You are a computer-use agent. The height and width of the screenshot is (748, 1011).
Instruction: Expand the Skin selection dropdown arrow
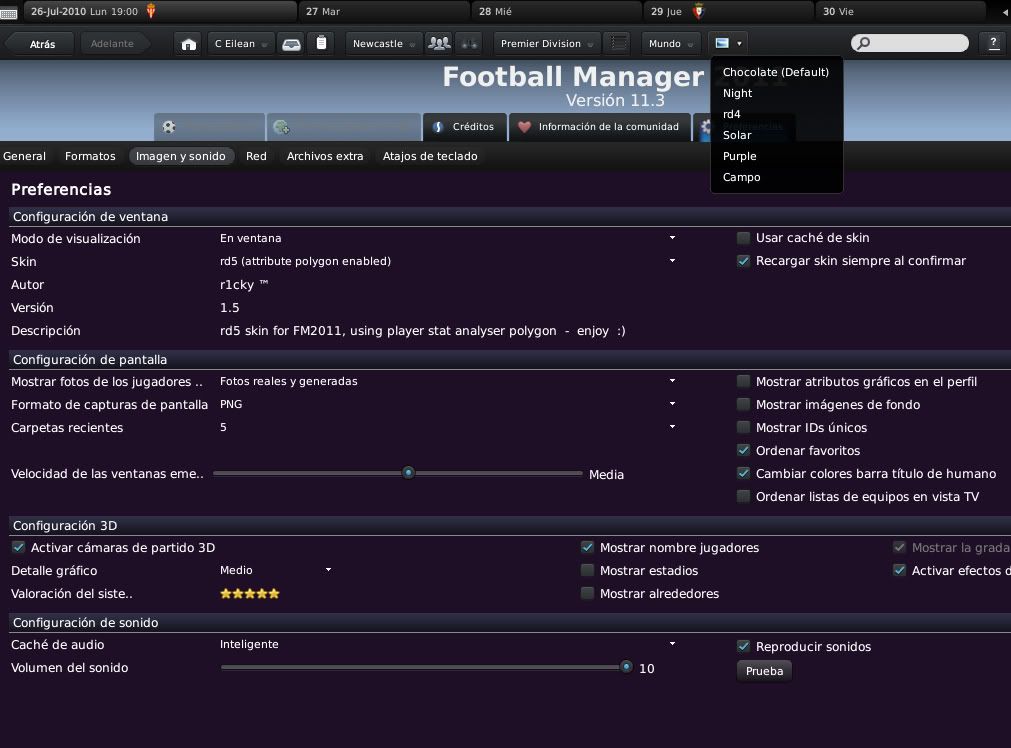(x=672, y=261)
